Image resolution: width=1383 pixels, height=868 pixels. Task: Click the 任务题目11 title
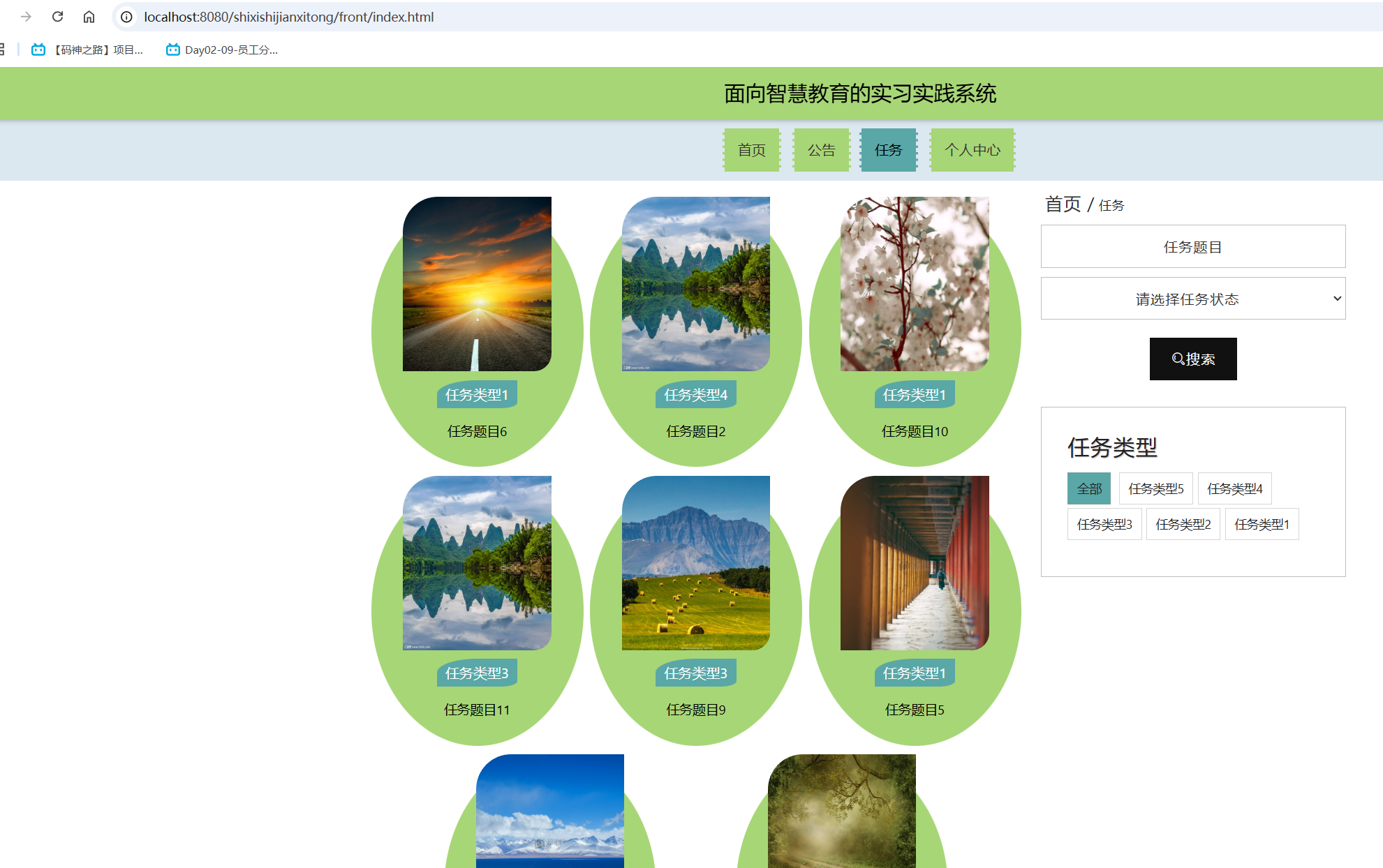pos(477,710)
